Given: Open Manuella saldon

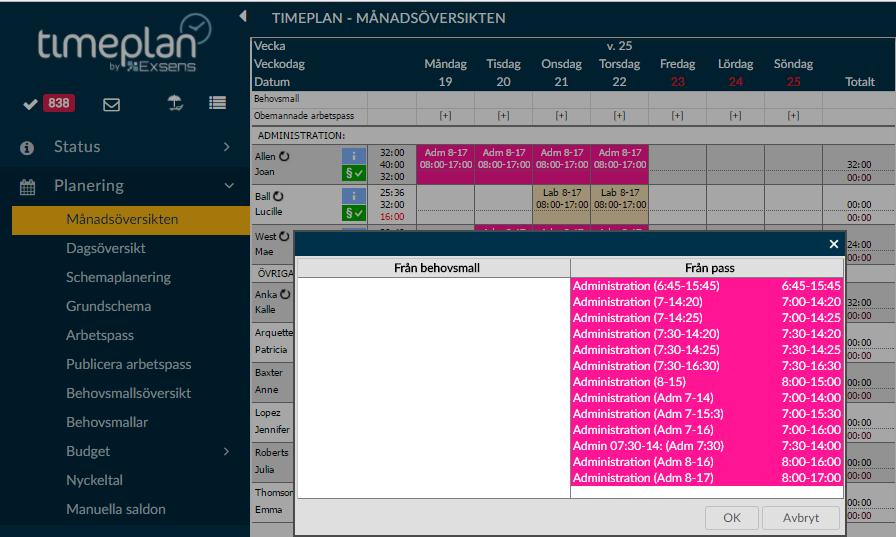Looking at the screenshot, I should click(116, 510).
